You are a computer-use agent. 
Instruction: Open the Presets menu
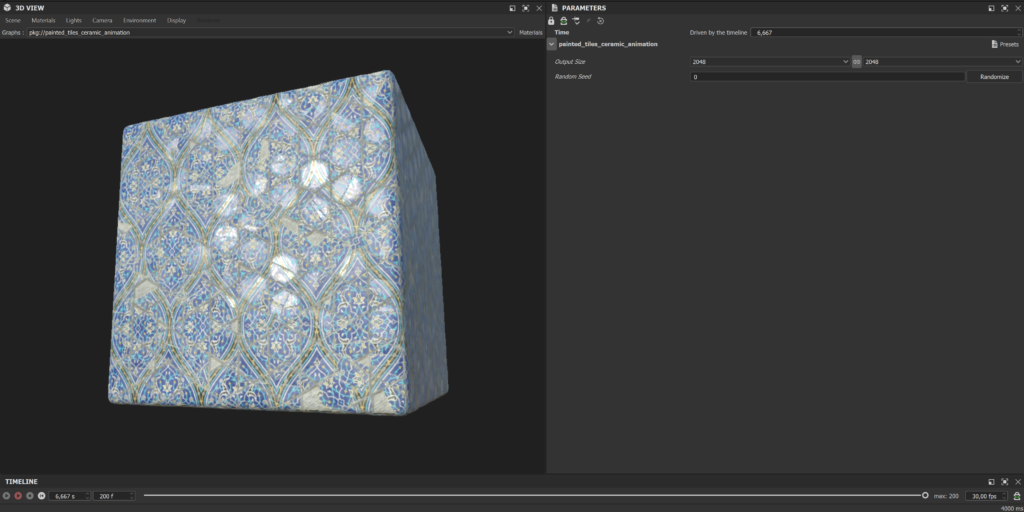(x=1004, y=44)
